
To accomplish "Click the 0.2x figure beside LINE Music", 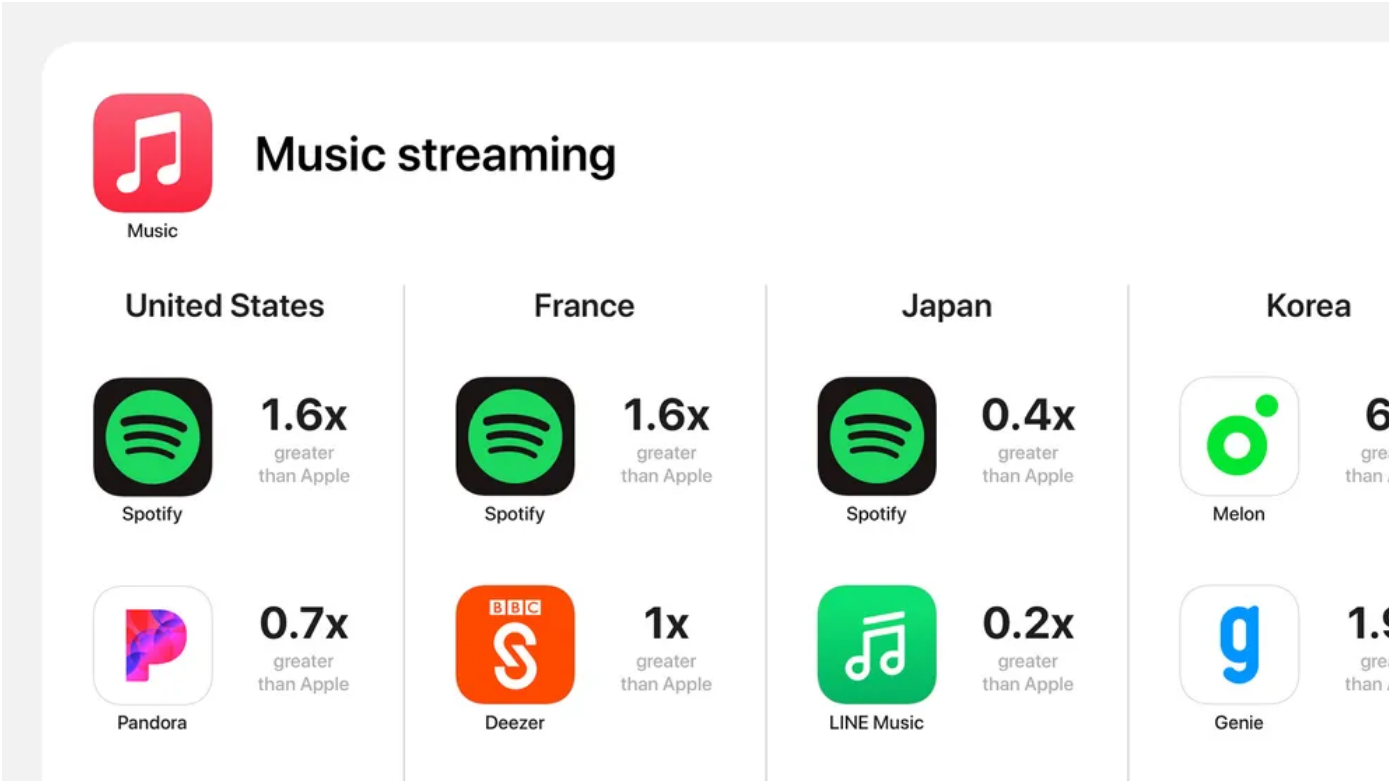I will [1028, 624].
